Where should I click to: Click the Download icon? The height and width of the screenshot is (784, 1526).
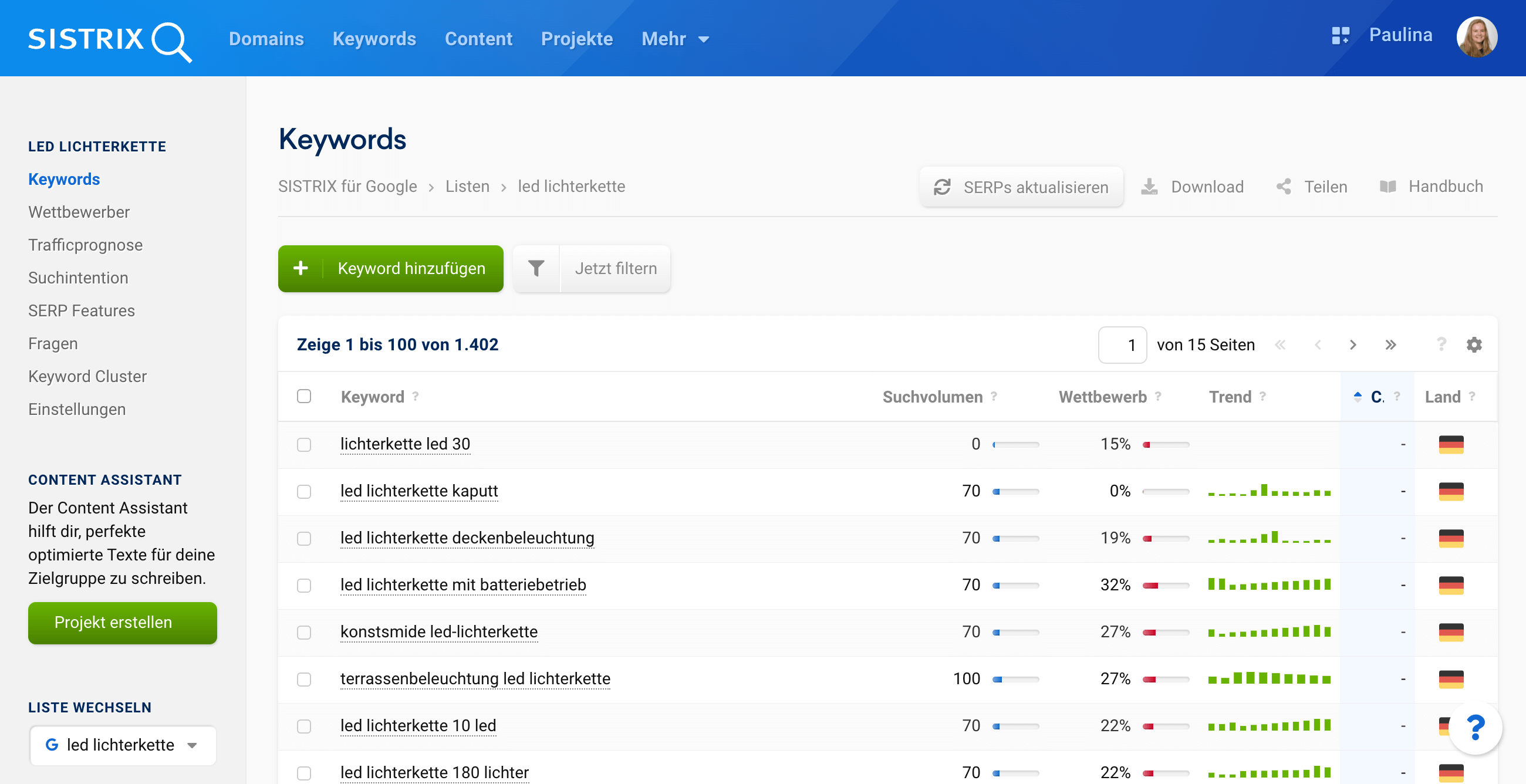click(1149, 187)
